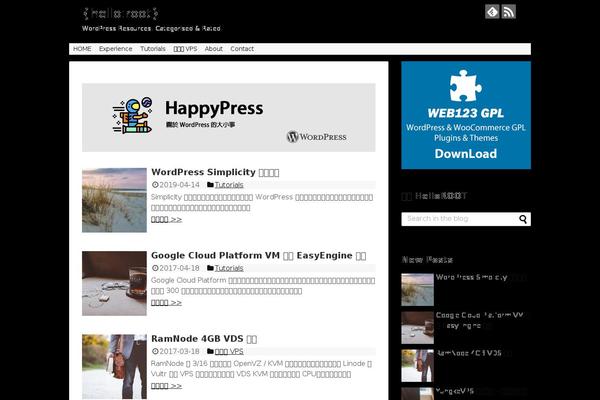Image resolution: width=600 pixels, height=400 pixels.
Task: Click read more link under WordPress Simplicity
Action: (x=166, y=219)
